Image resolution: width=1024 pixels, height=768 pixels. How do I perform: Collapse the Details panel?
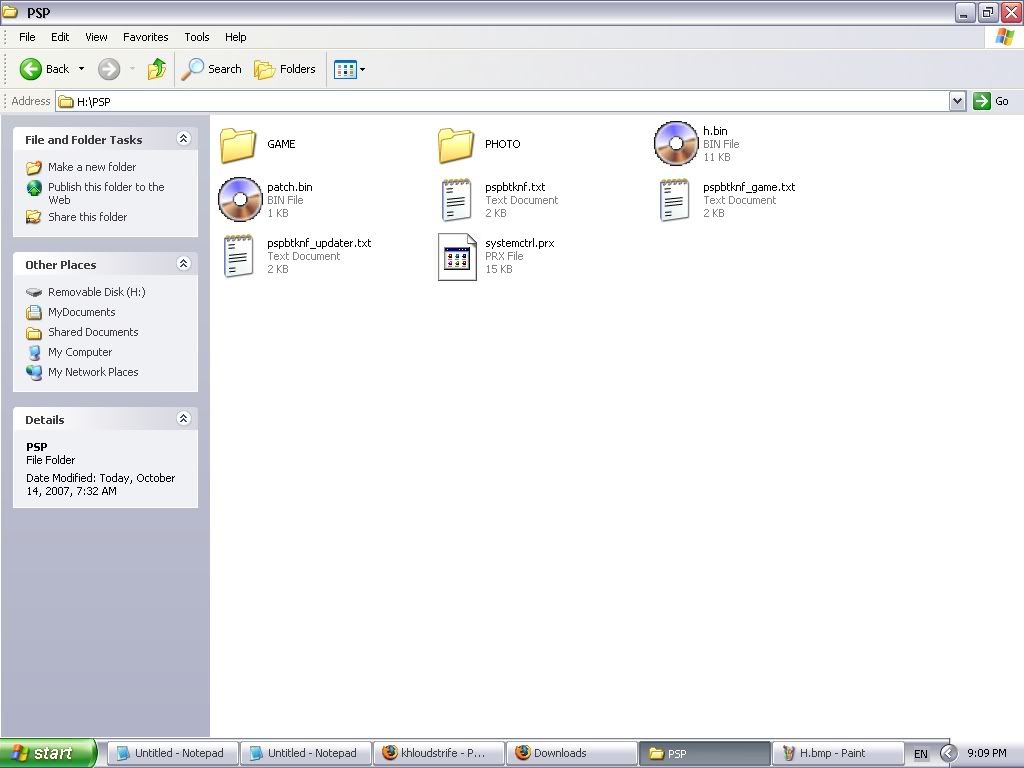(x=183, y=419)
